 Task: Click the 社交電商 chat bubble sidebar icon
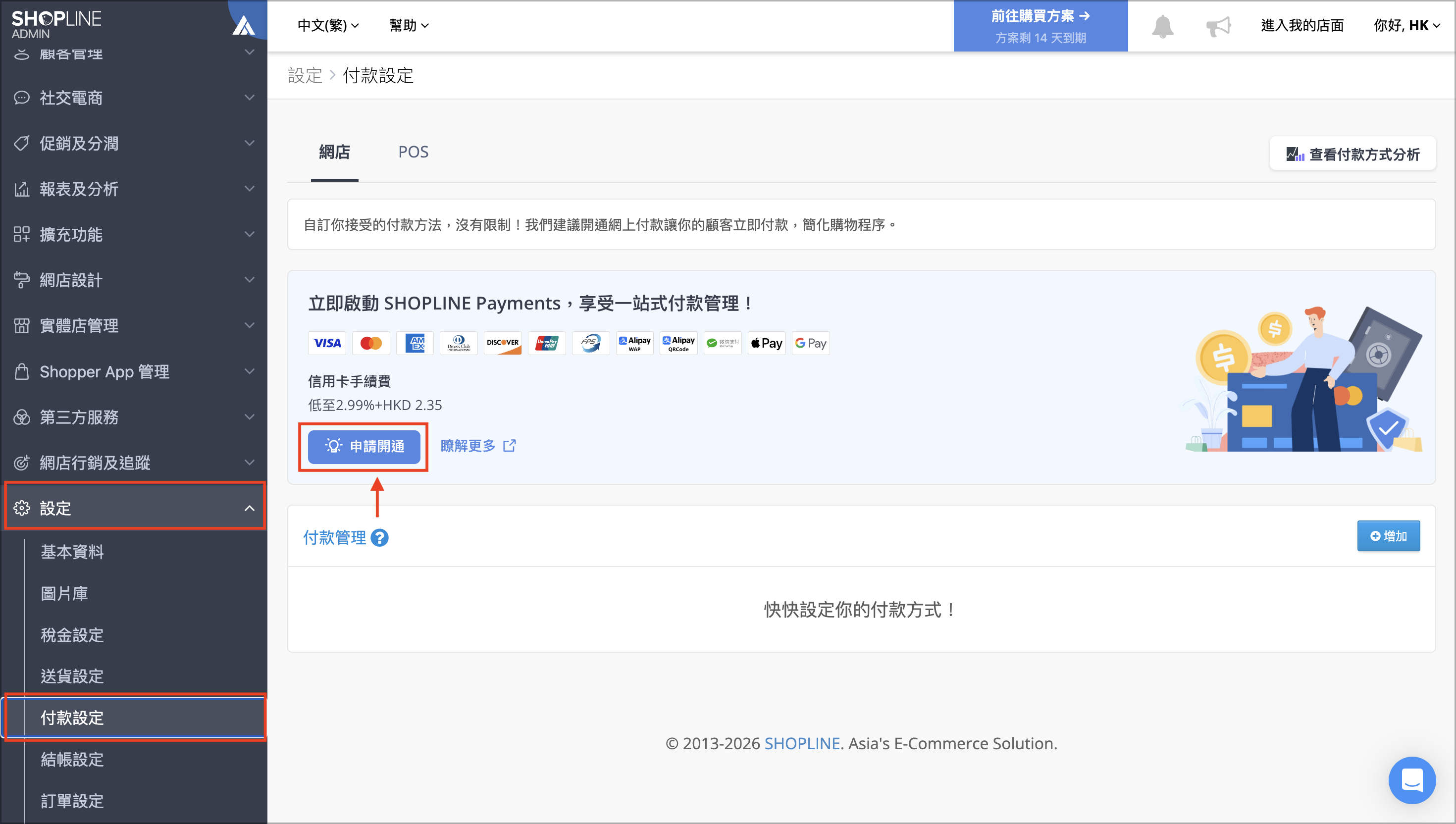click(21, 98)
